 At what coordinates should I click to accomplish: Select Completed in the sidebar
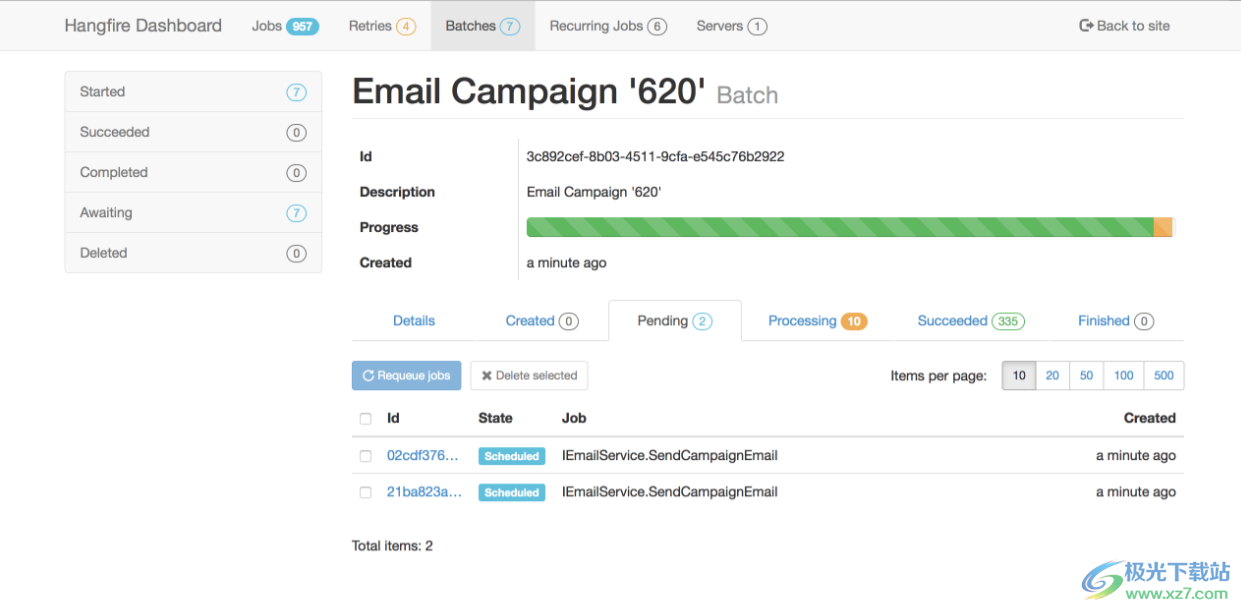point(193,172)
